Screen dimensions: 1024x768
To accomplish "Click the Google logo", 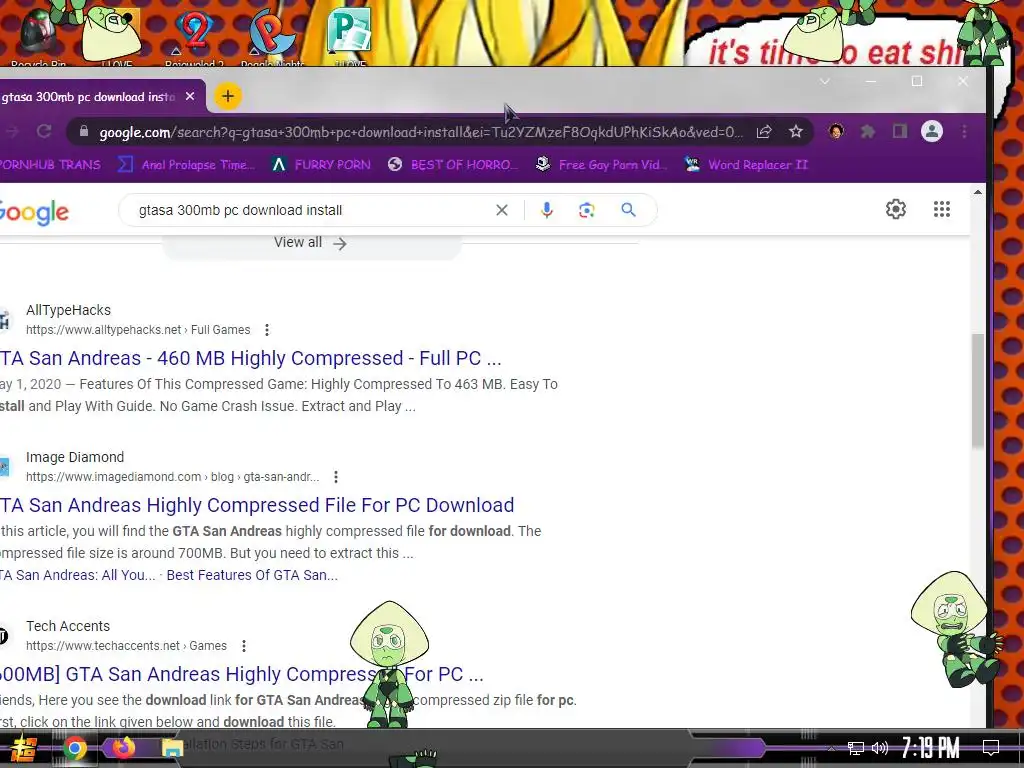I will [34, 212].
